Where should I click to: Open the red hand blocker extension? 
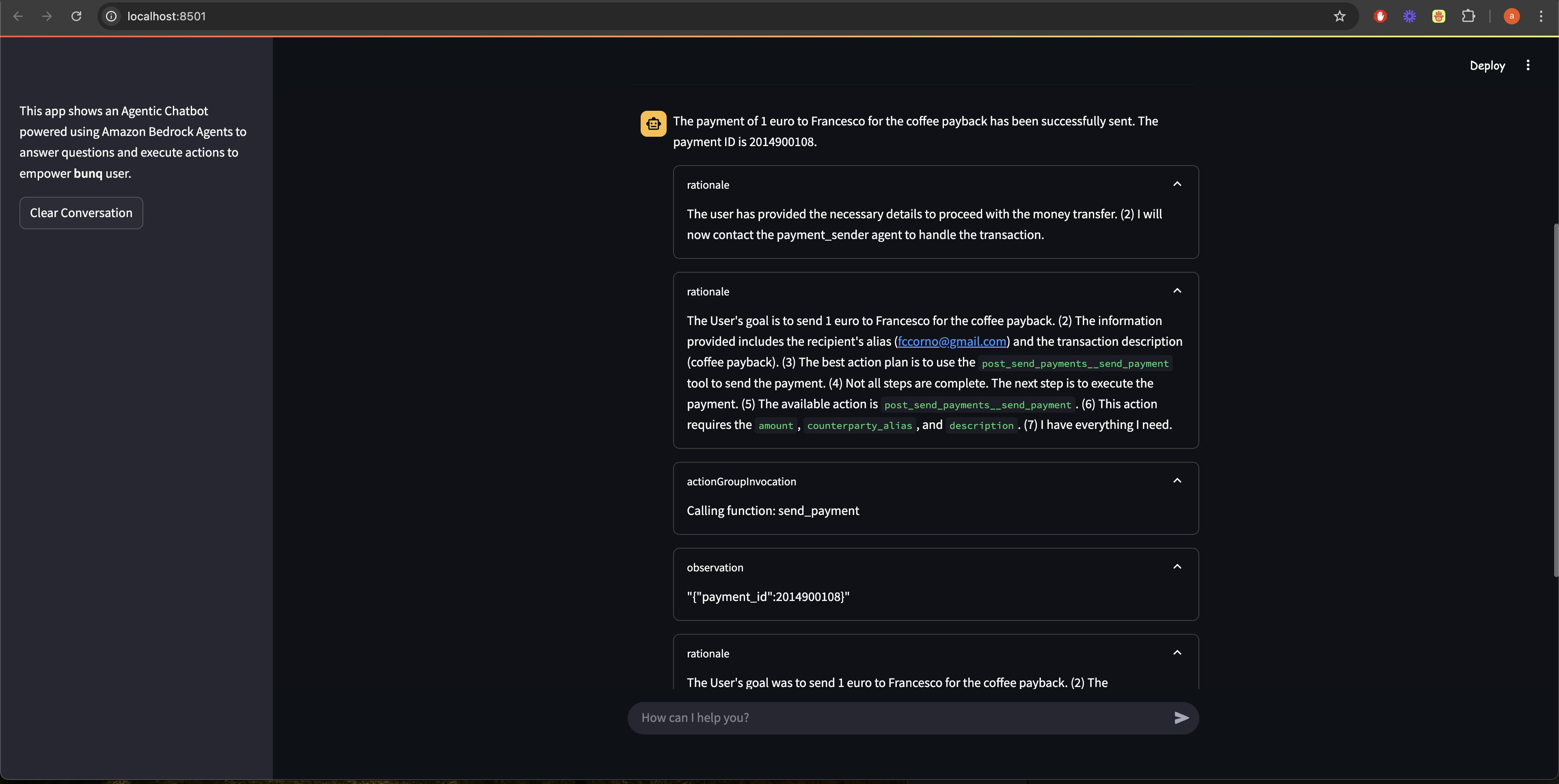[1380, 16]
